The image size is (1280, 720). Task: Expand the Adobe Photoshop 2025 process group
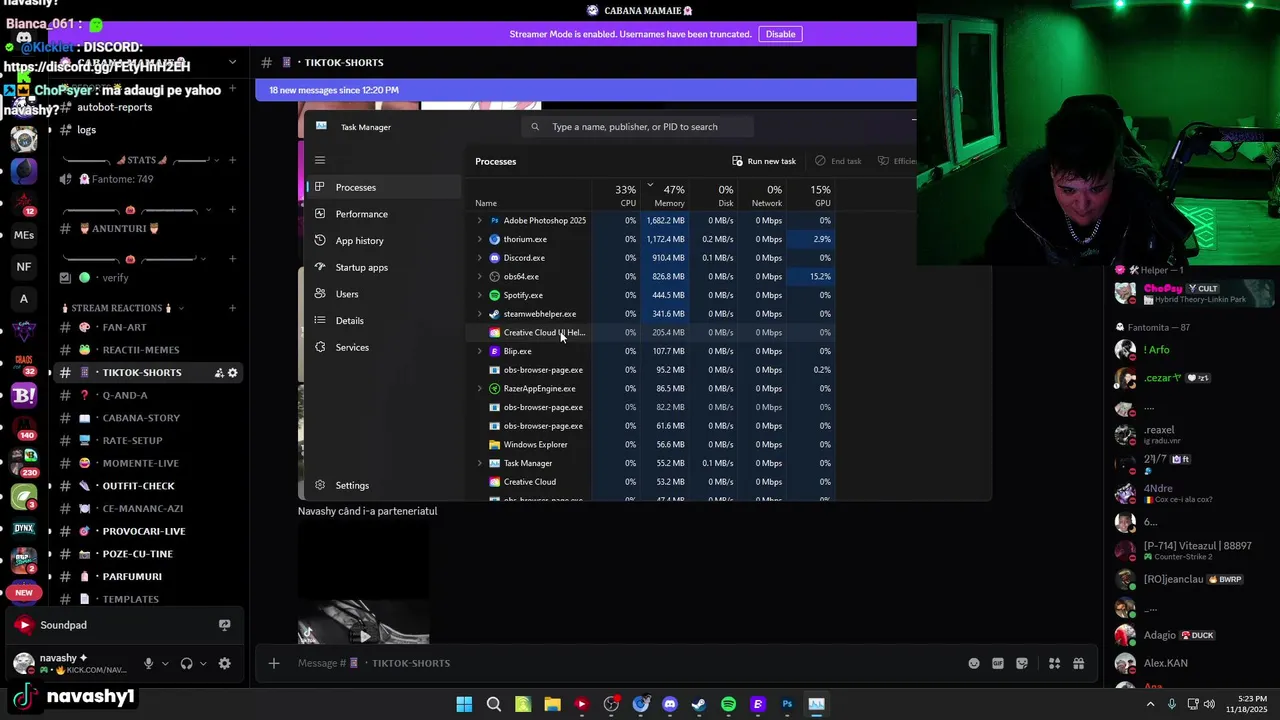click(x=479, y=220)
